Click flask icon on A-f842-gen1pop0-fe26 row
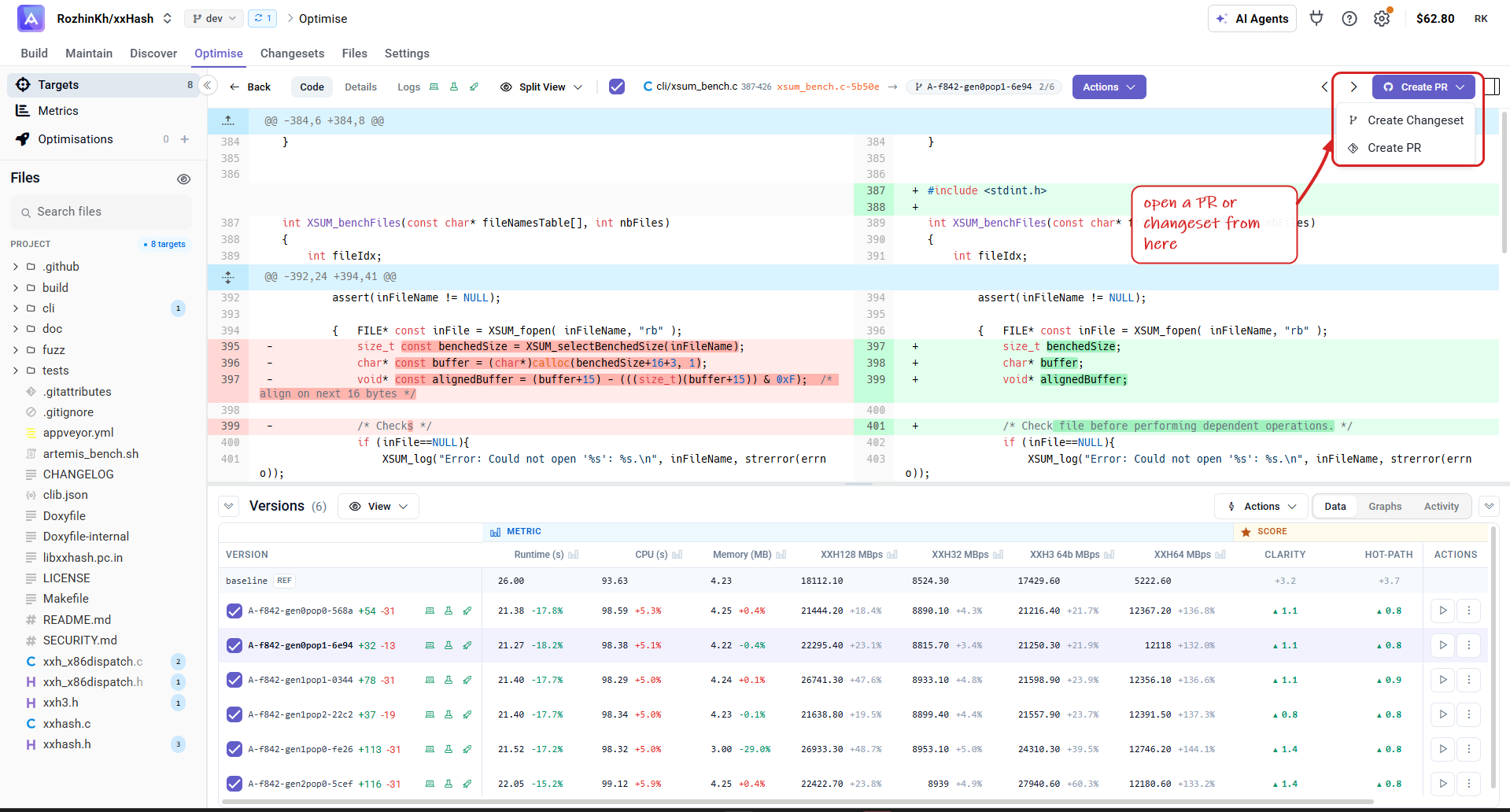1510x812 pixels. (x=449, y=749)
